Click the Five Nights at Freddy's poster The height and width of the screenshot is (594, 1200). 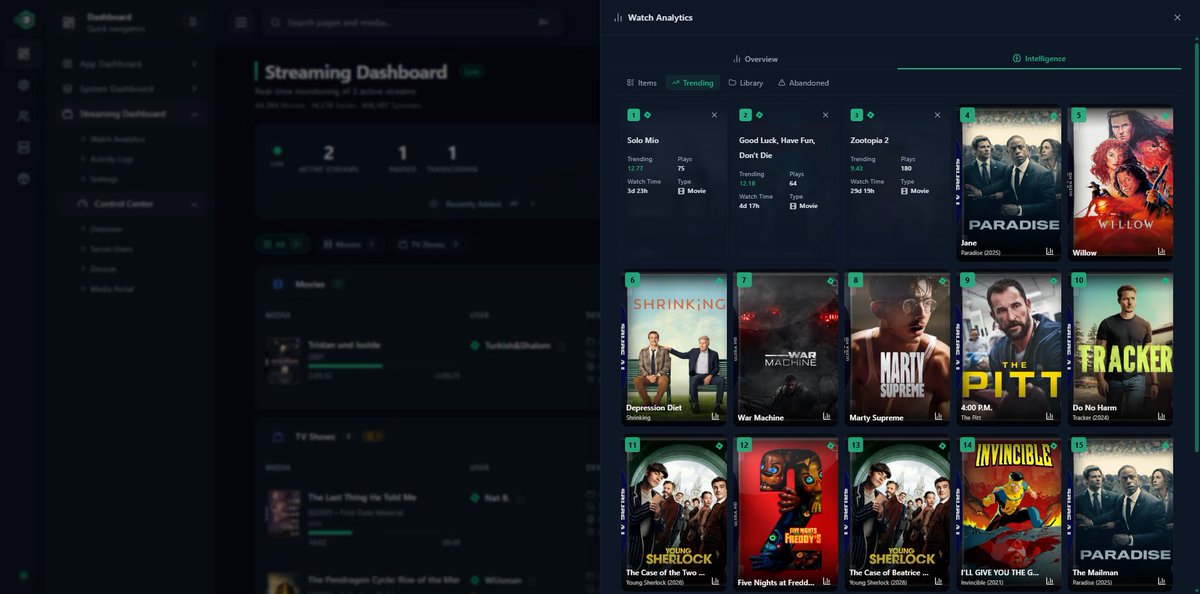click(x=786, y=513)
